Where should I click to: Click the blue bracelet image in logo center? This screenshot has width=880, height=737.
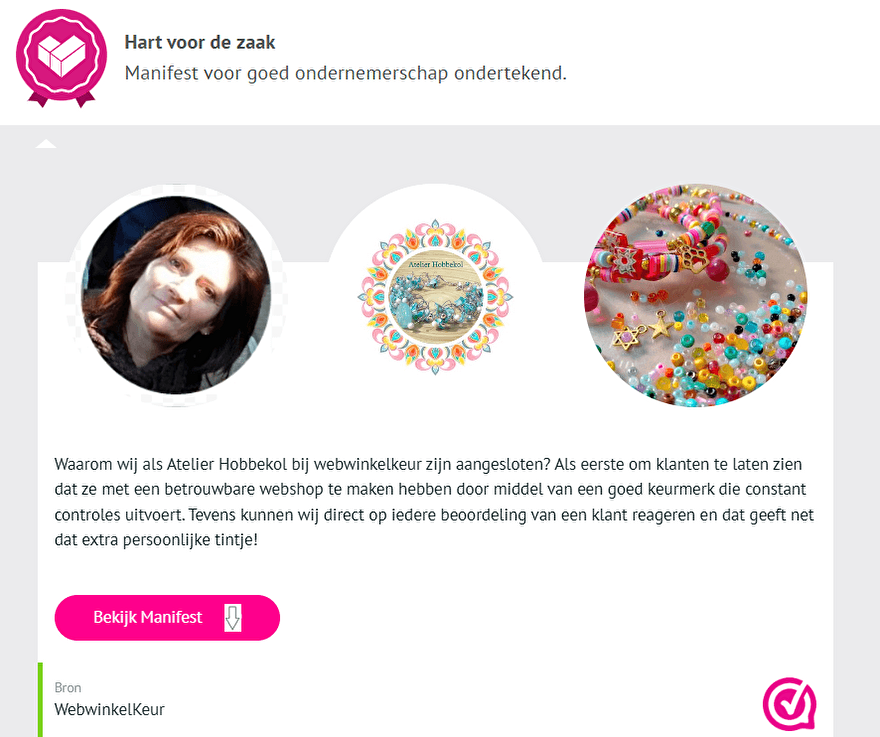pyautogui.click(x=436, y=297)
